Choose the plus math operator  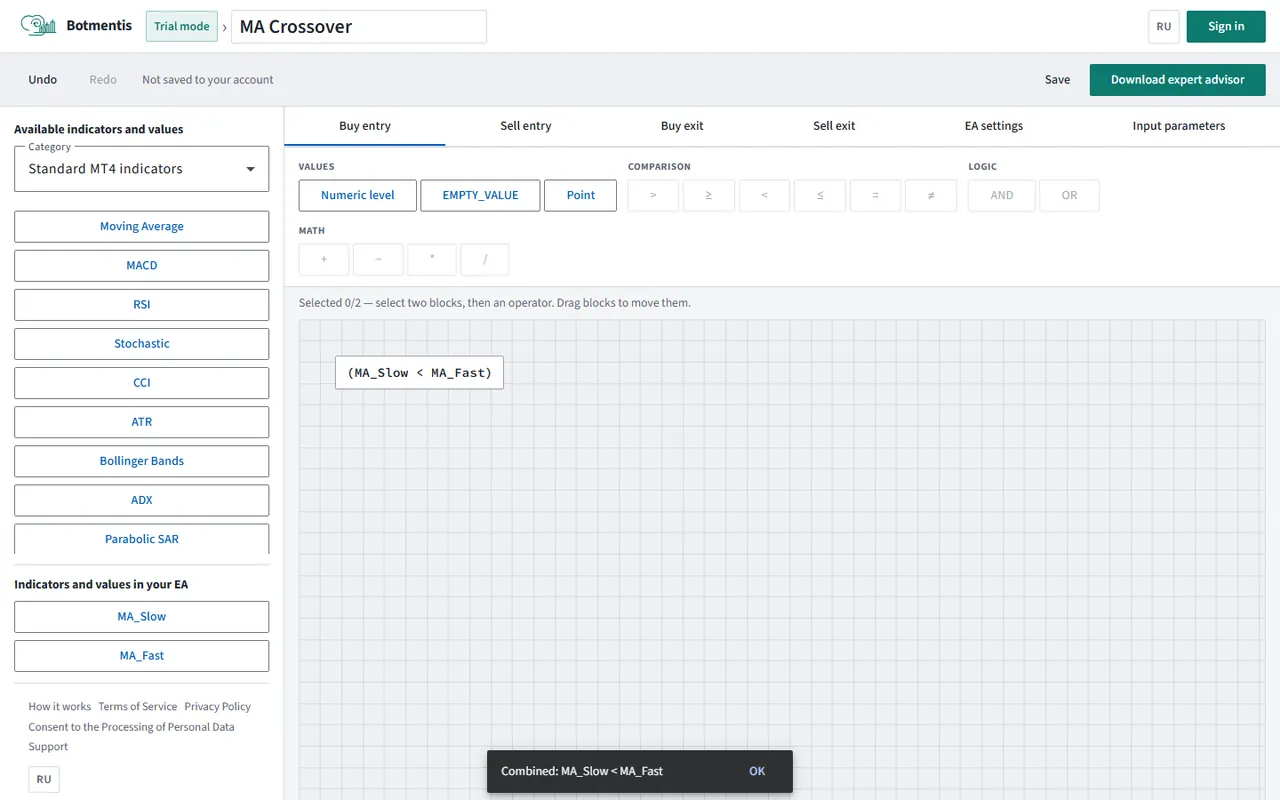[324, 259]
